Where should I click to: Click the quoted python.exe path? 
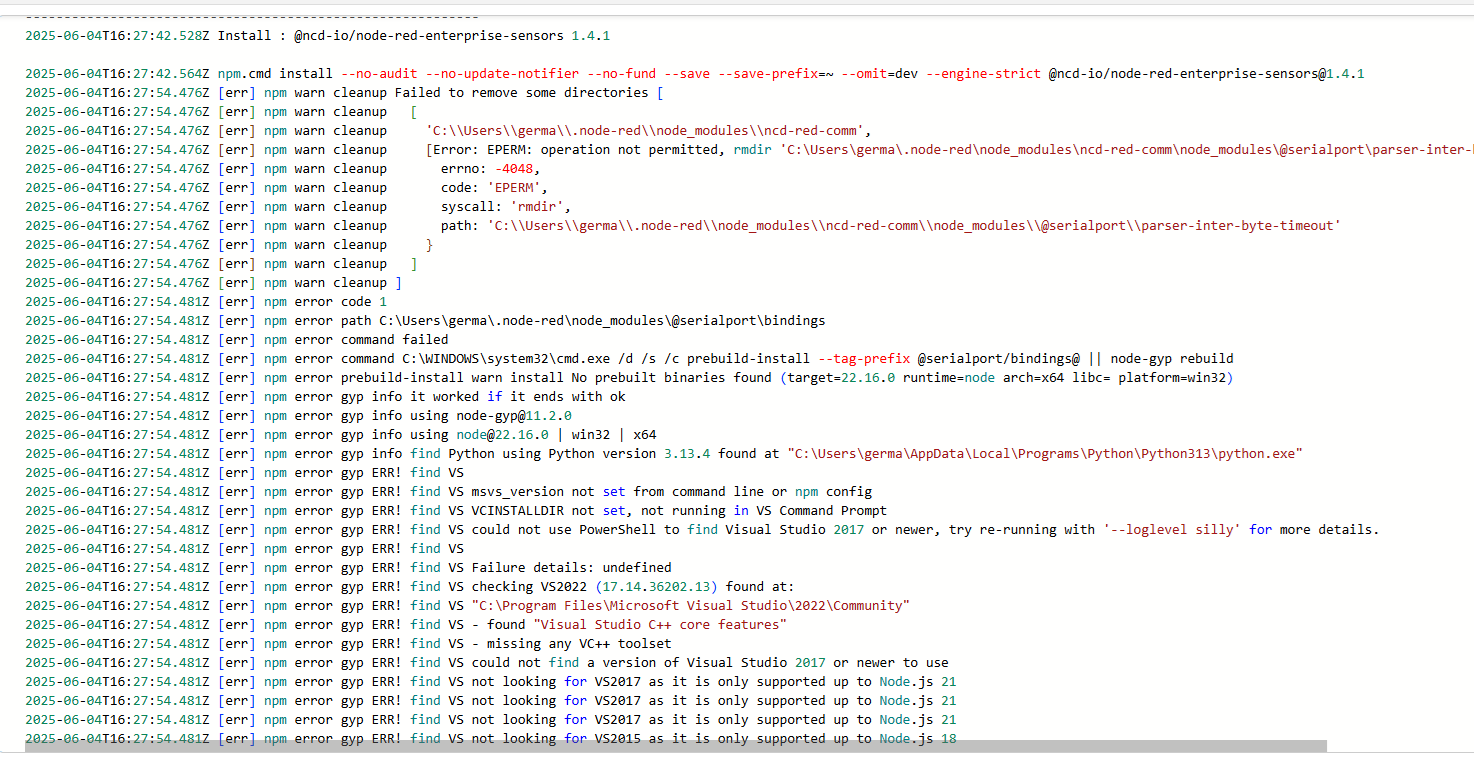point(1045,453)
